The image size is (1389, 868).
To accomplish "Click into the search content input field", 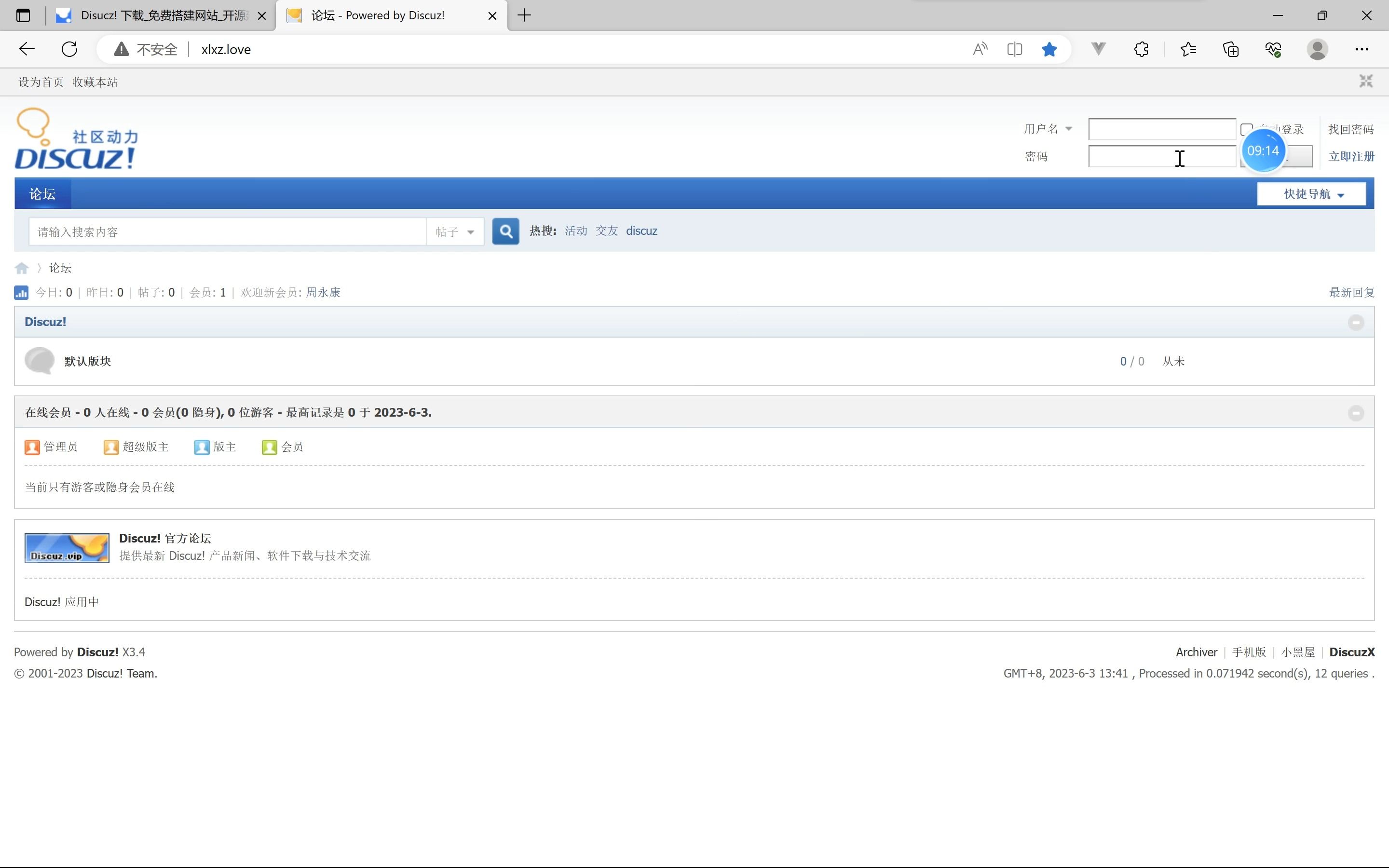I will 227,232.
